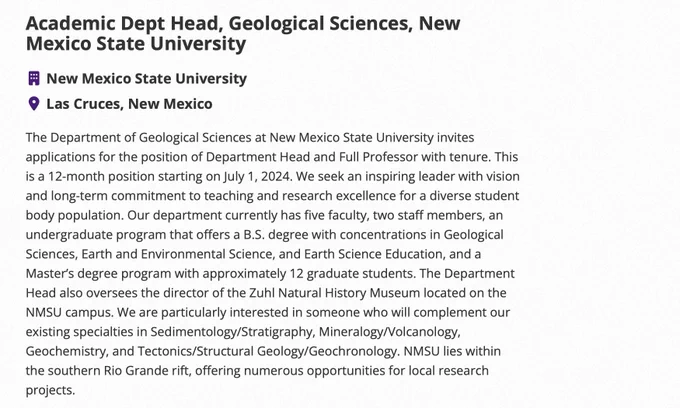Click the purple location pin icon
Screen dimensions: 680x408
coord(34,104)
